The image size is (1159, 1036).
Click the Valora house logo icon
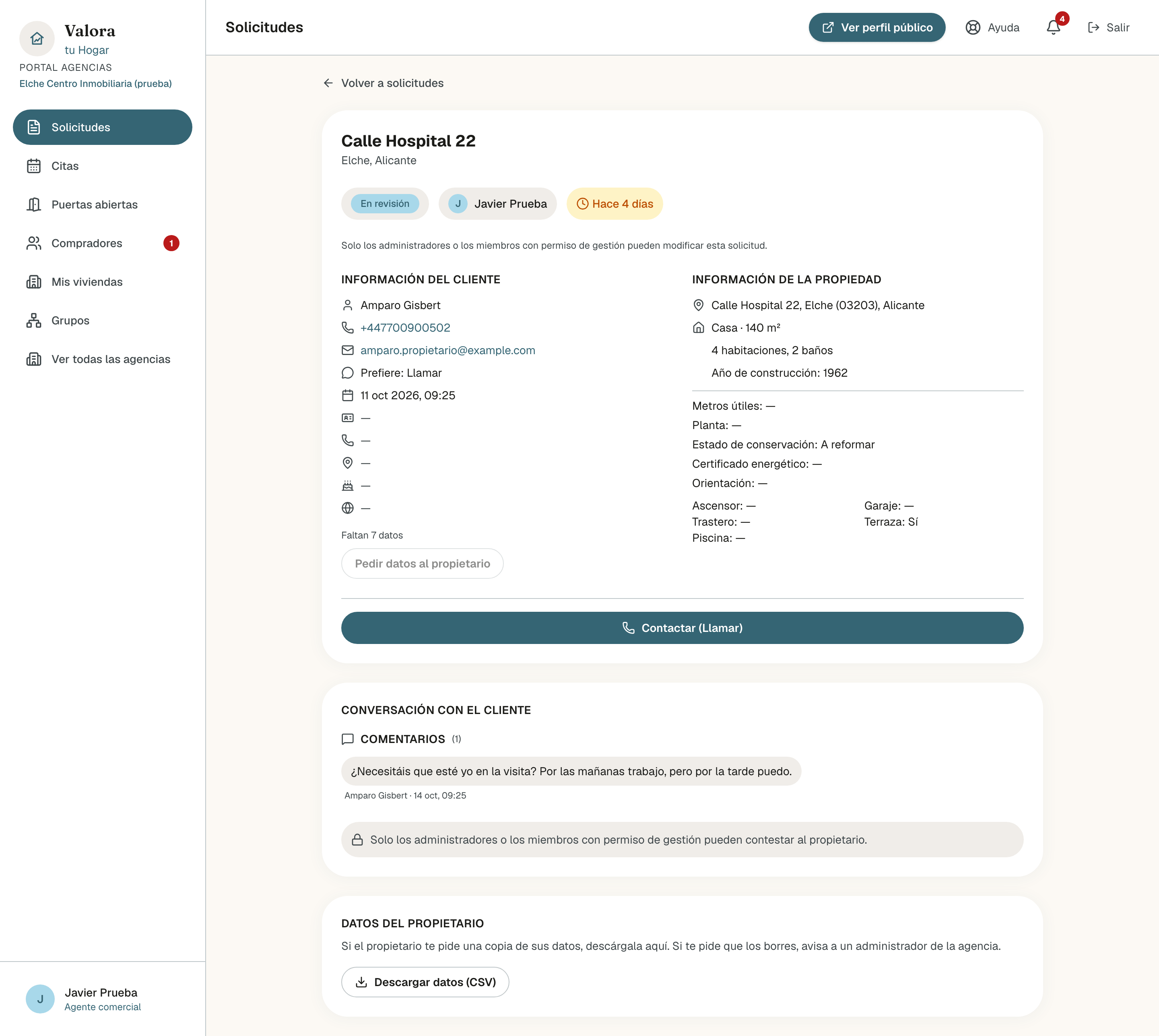point(37,39)
